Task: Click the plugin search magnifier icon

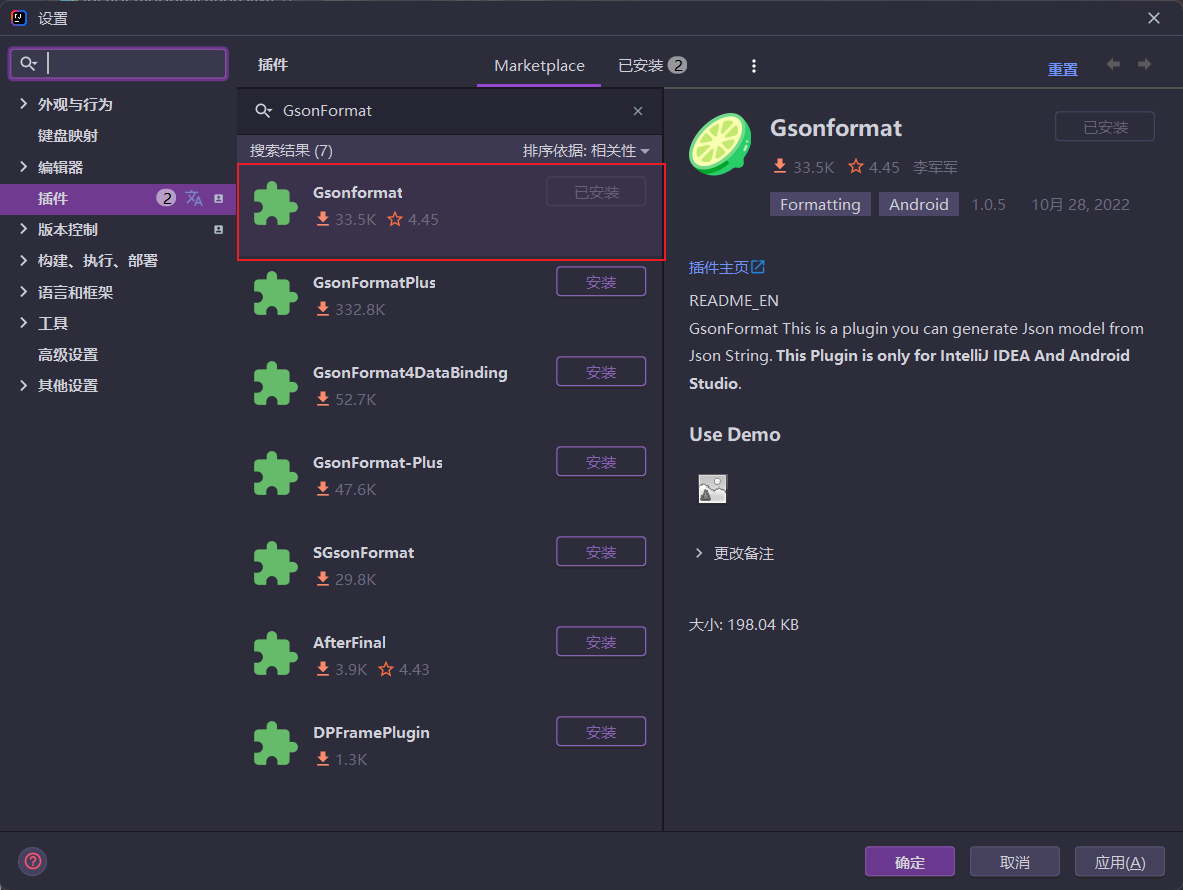Action: (263, 111)
